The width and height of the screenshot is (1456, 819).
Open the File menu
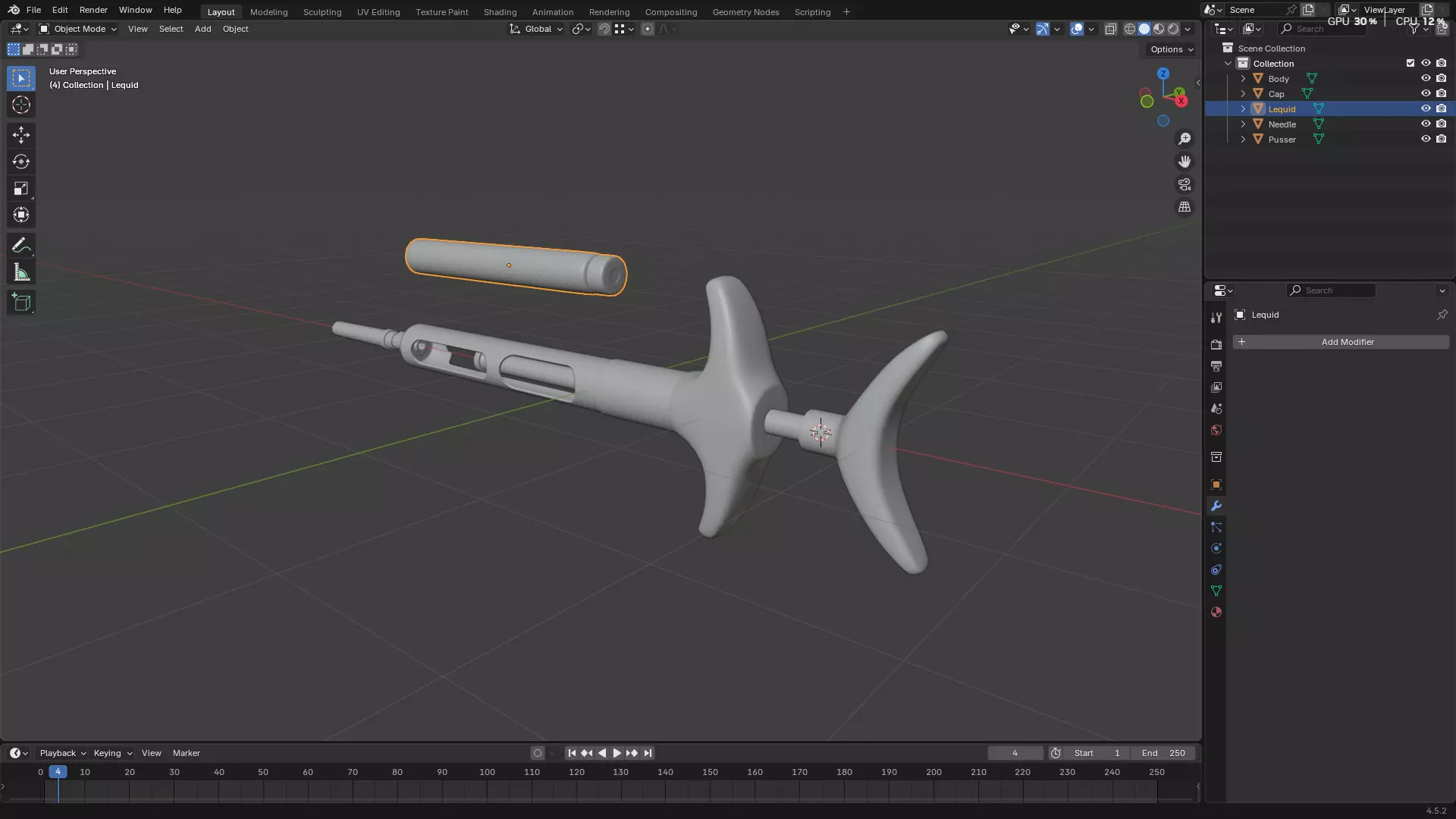(33, 10)
